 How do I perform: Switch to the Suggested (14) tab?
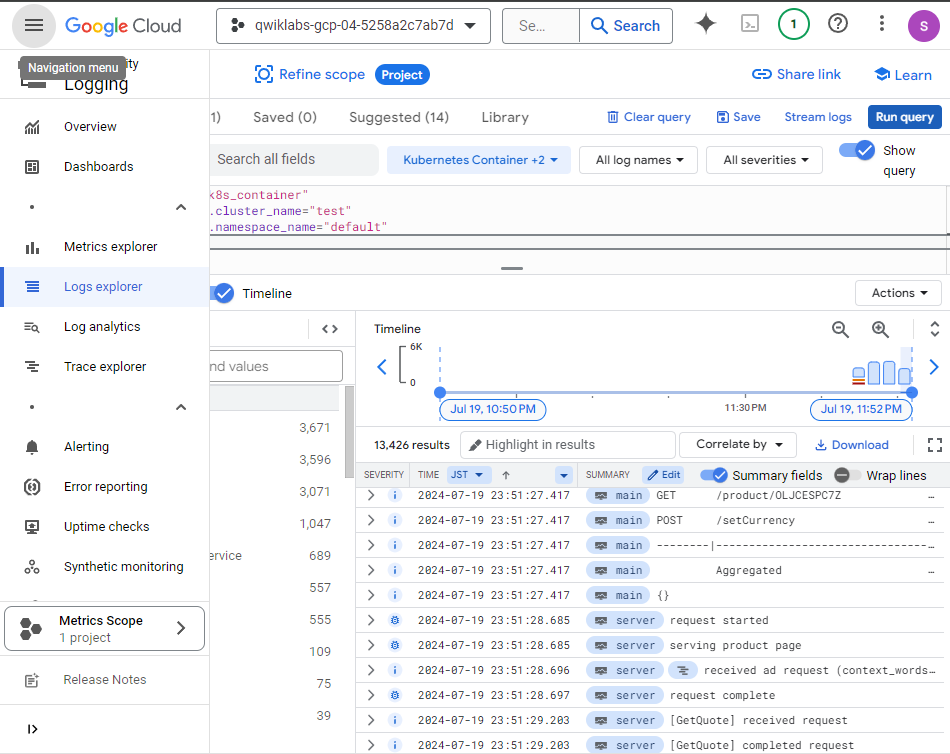click(399, 117)
